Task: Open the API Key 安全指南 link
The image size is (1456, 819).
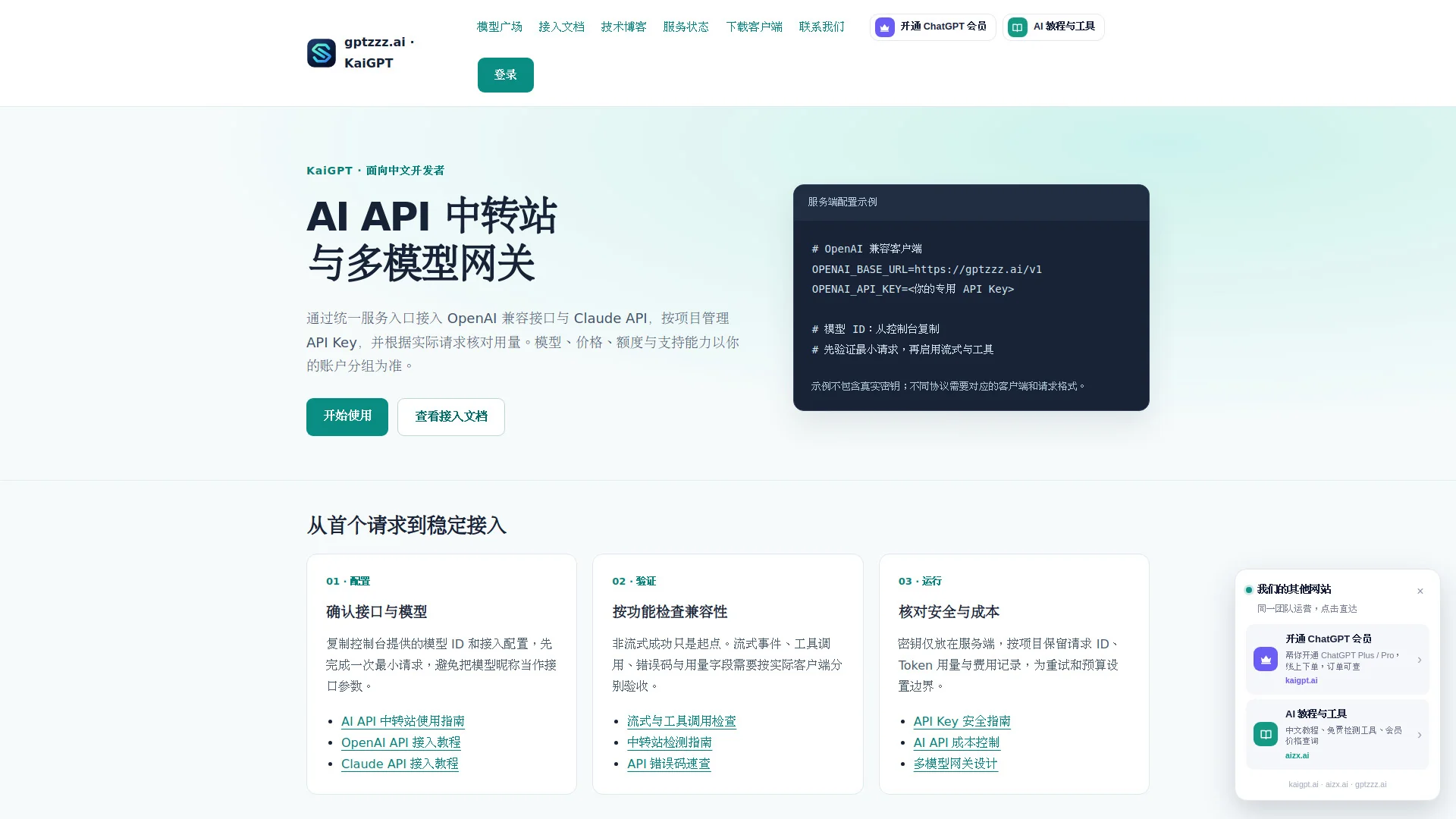Action: click(x=962, y=721)
